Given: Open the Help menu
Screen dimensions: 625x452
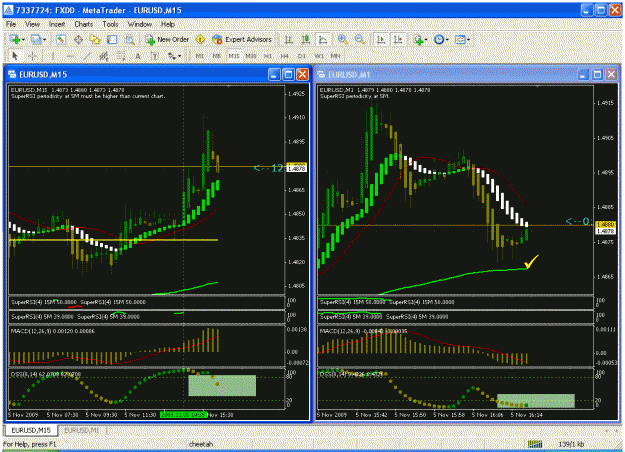Looking at the screenshot, I should coord(168,24).
